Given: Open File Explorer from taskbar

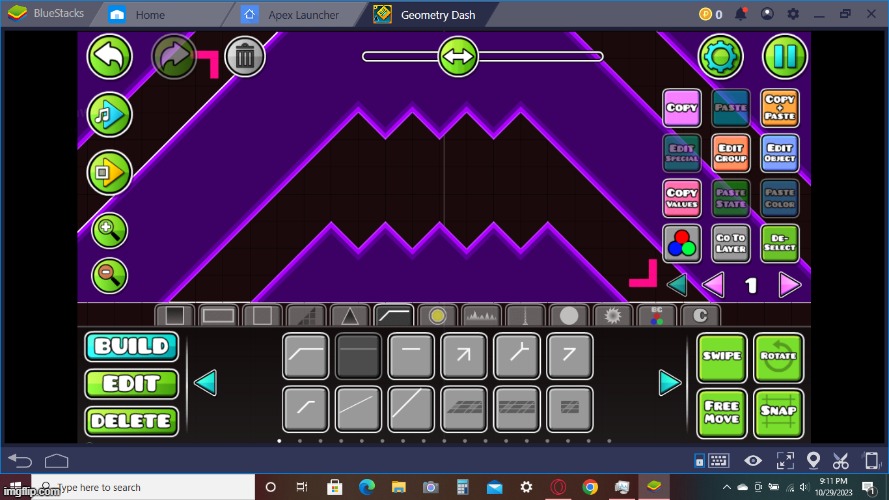Looking at the screenshot, I should [x=399, y=487].
